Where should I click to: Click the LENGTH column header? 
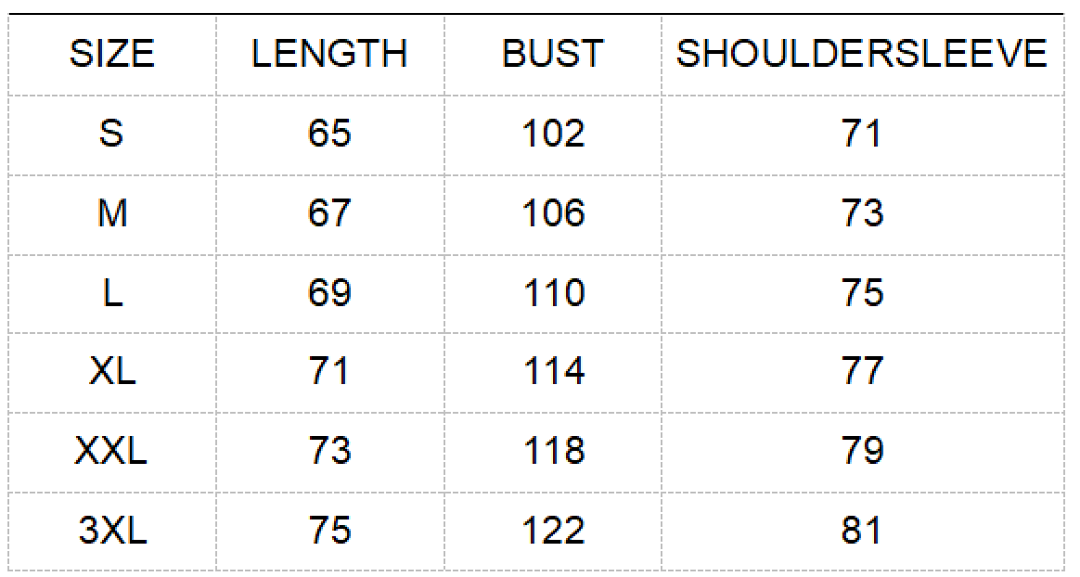pos(329,54)
